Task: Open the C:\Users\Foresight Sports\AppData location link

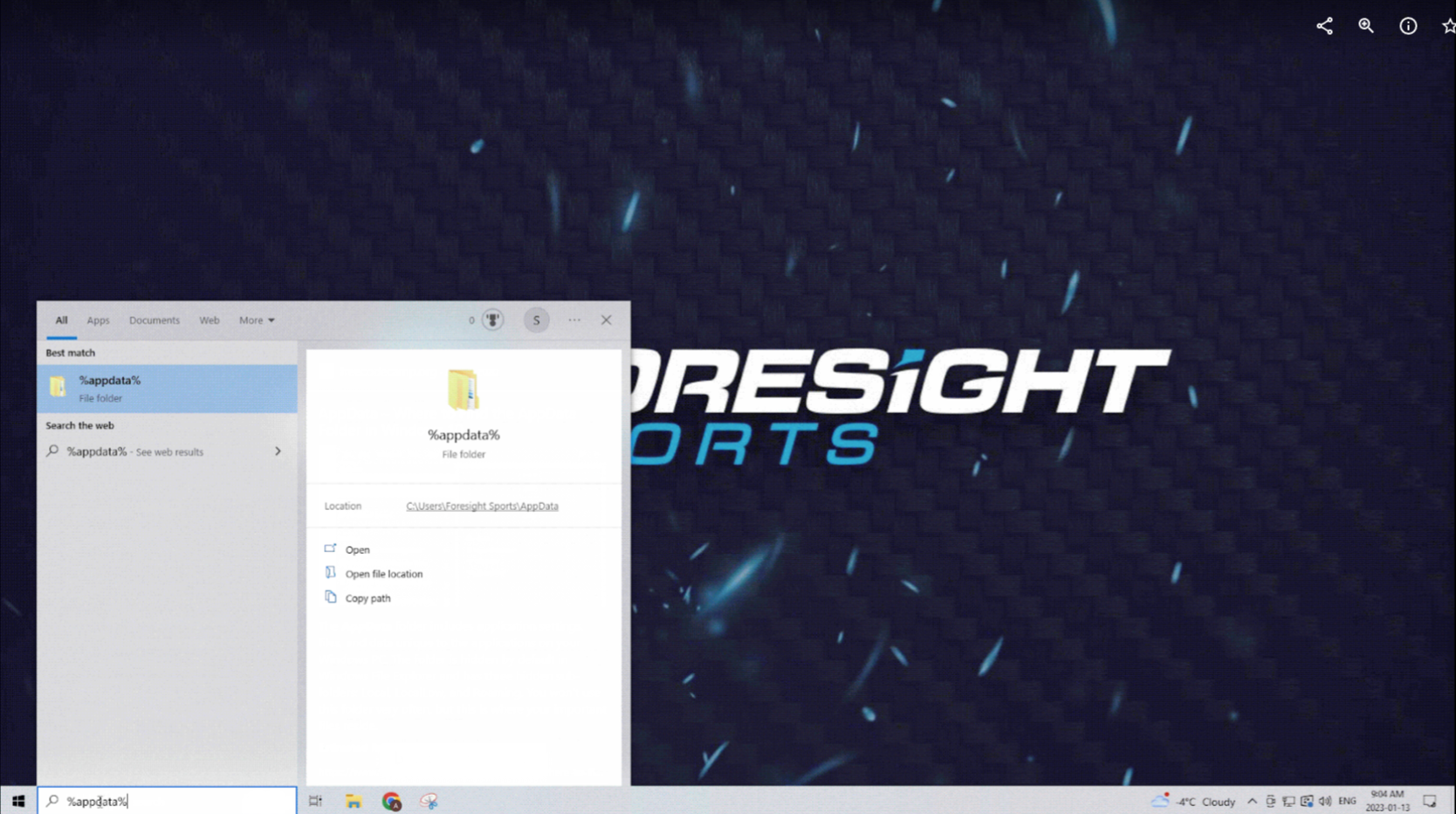Action: point(482,507)
